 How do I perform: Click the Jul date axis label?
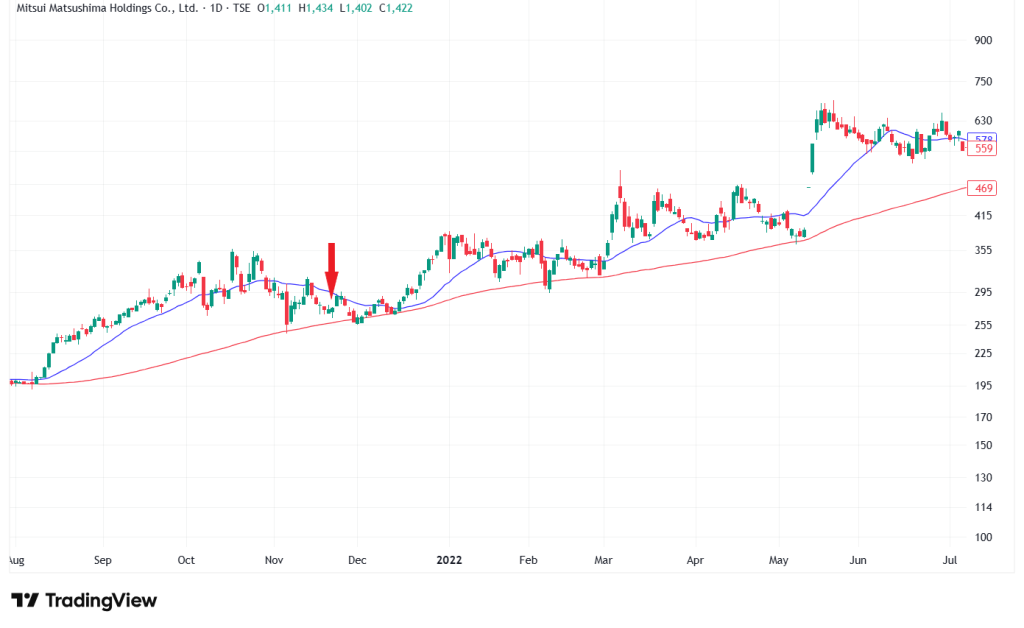tap(950, 560)
